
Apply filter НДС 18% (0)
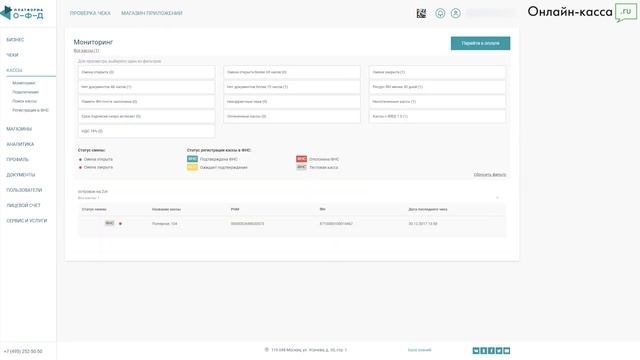click(147, 131)
